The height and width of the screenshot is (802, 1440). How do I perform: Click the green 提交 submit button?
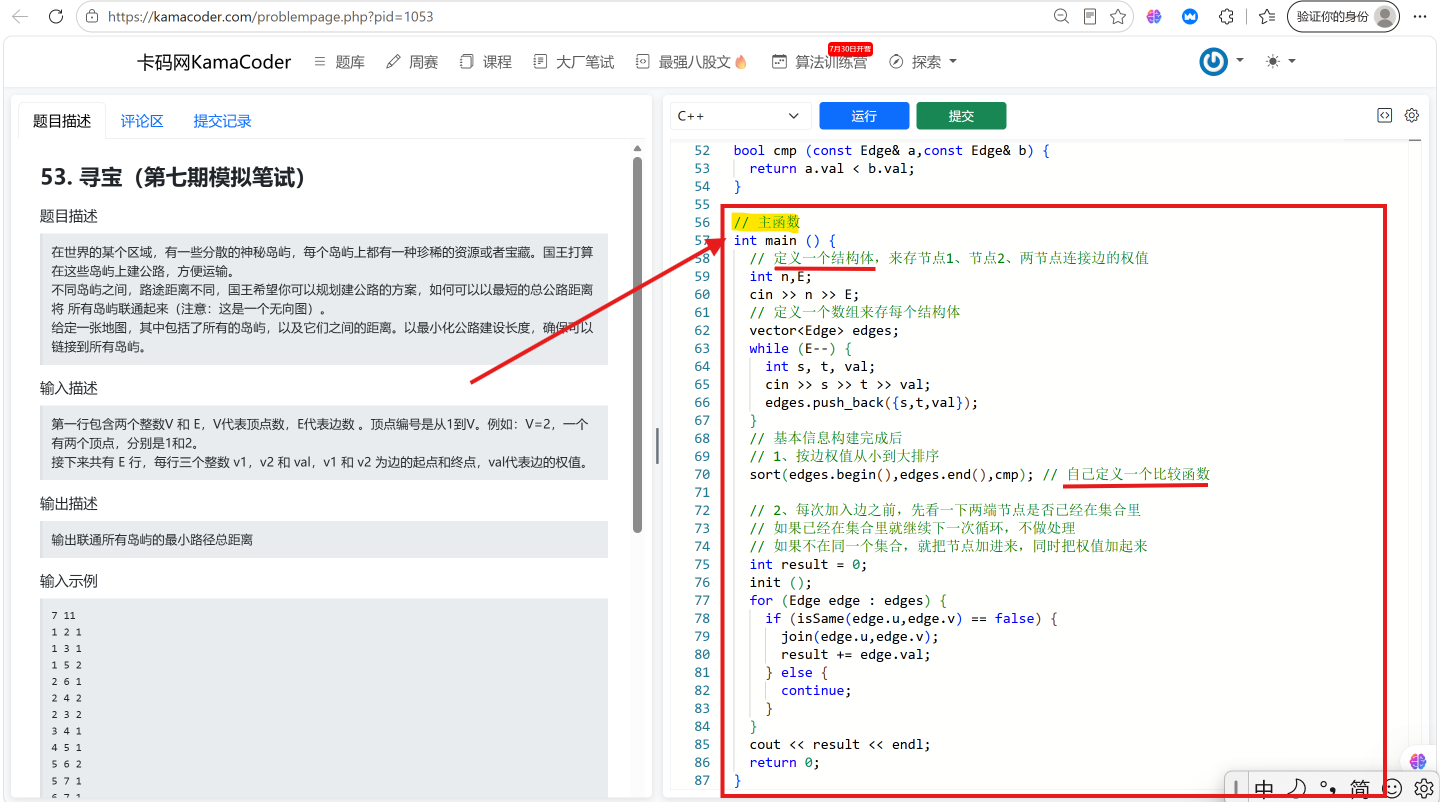pos(961,116)
